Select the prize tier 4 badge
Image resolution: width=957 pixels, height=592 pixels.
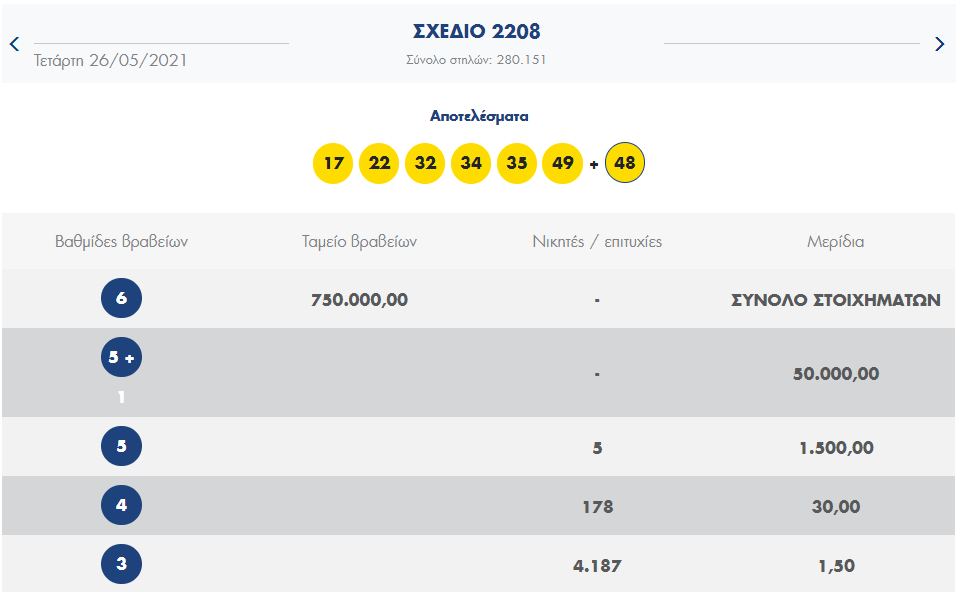(x=121, y=505)
